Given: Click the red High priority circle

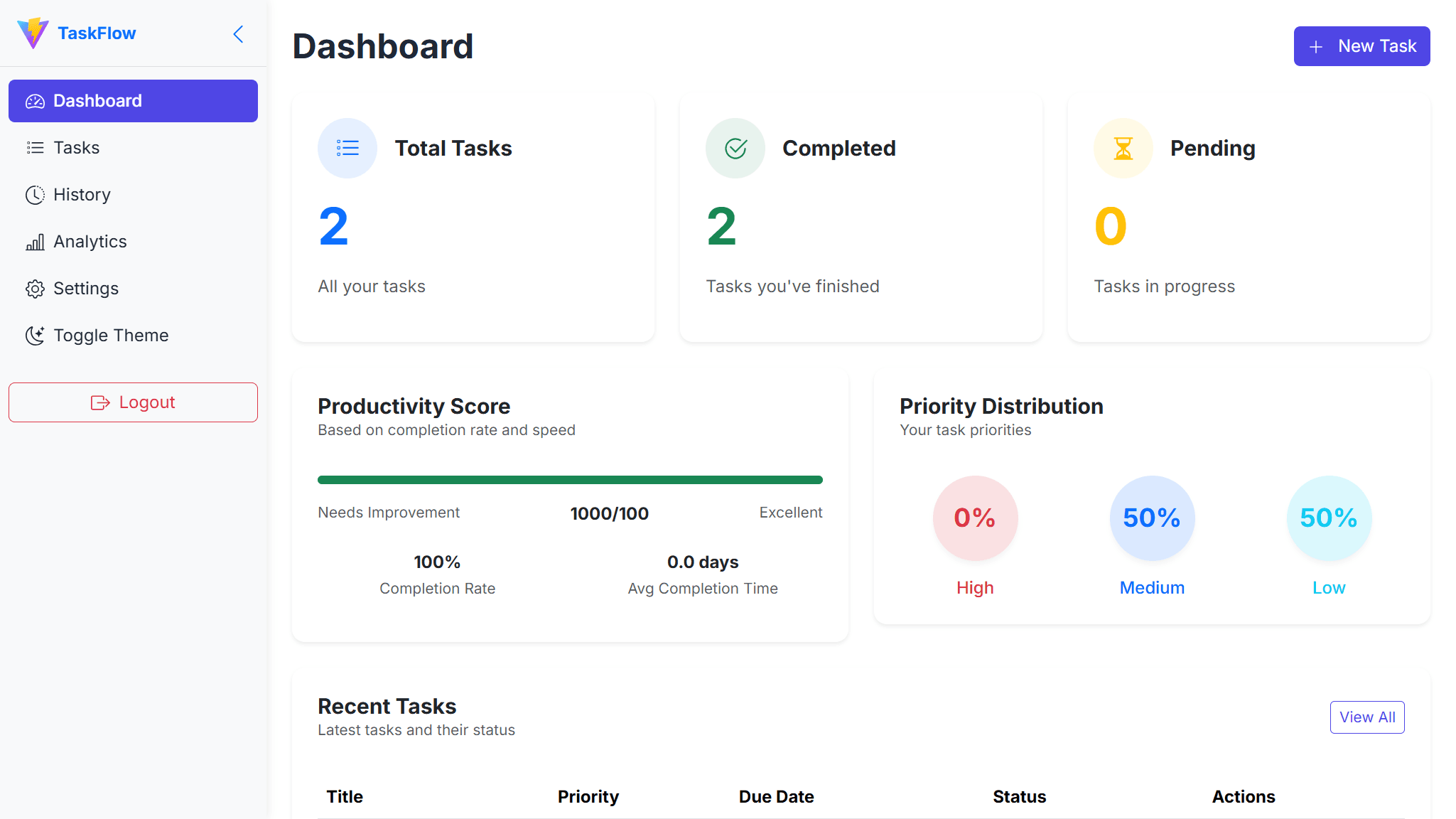Looking at the screenshot, I should click(x=974, y=518).
